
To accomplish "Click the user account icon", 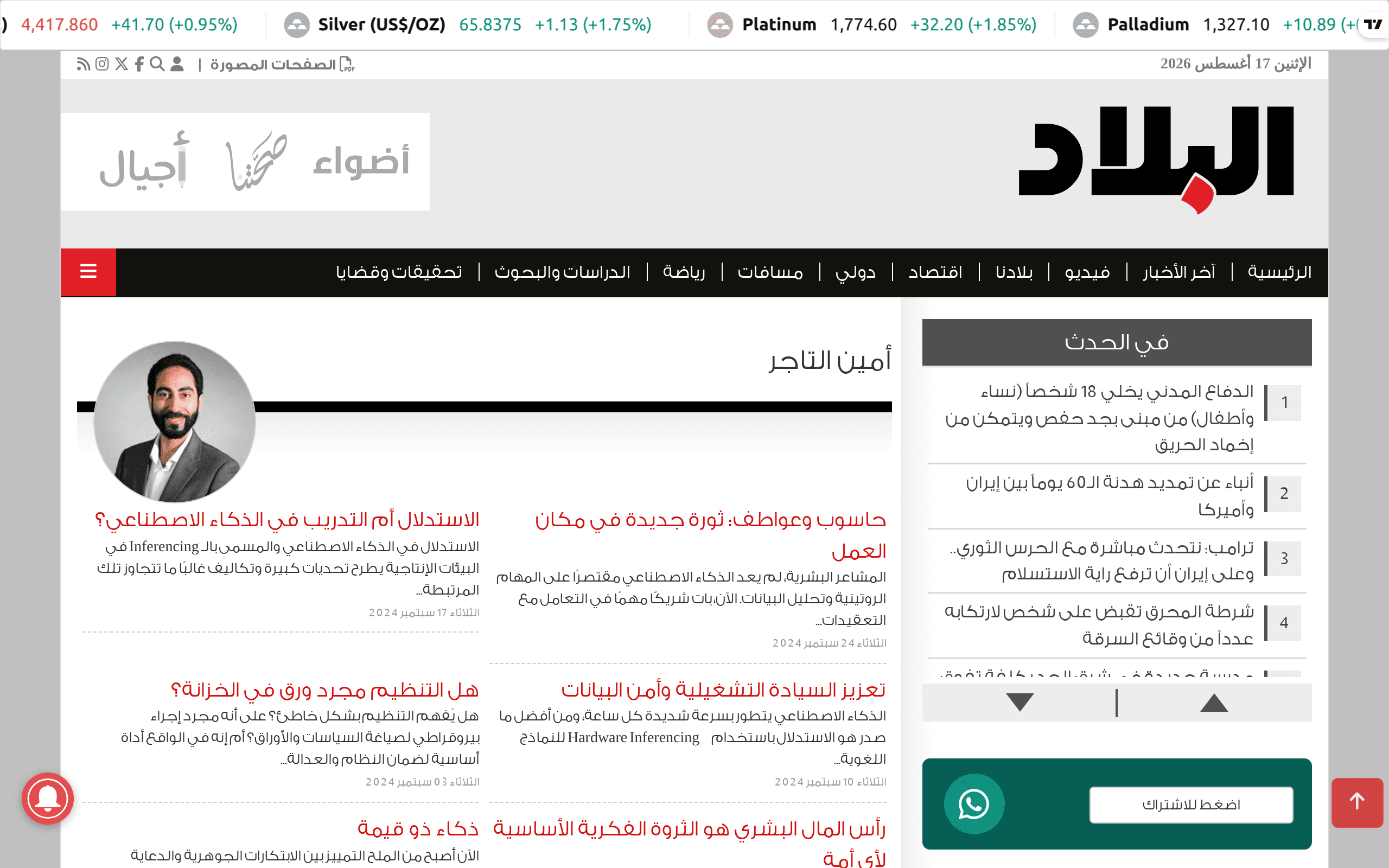I will (177, 63).
